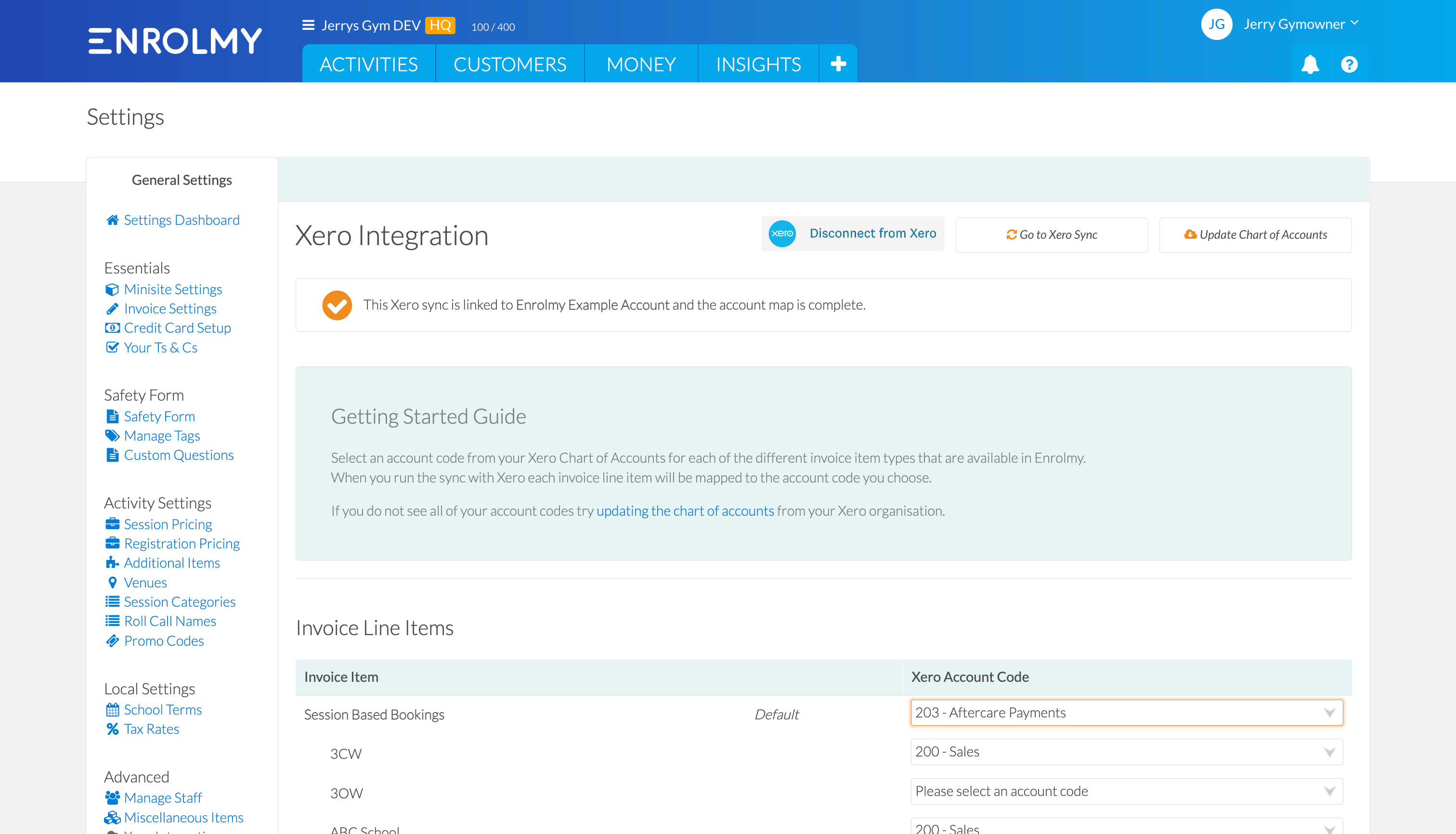Click the puzzle icon beside Additional Items
Viewport: 1456px width, 834px height.
pyautogui.click(x=112, y=562)
